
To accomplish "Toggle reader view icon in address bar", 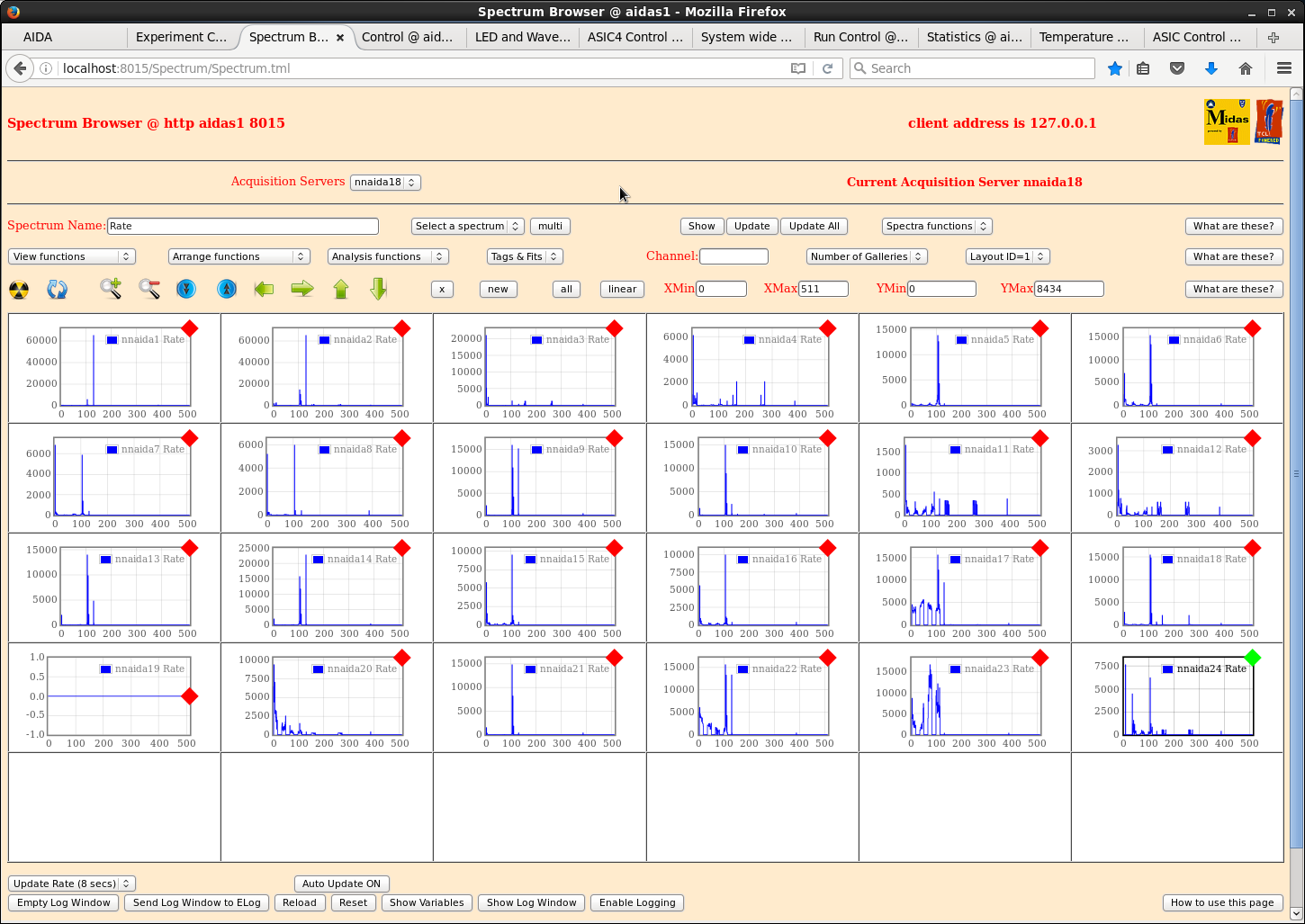I will 798,68.
